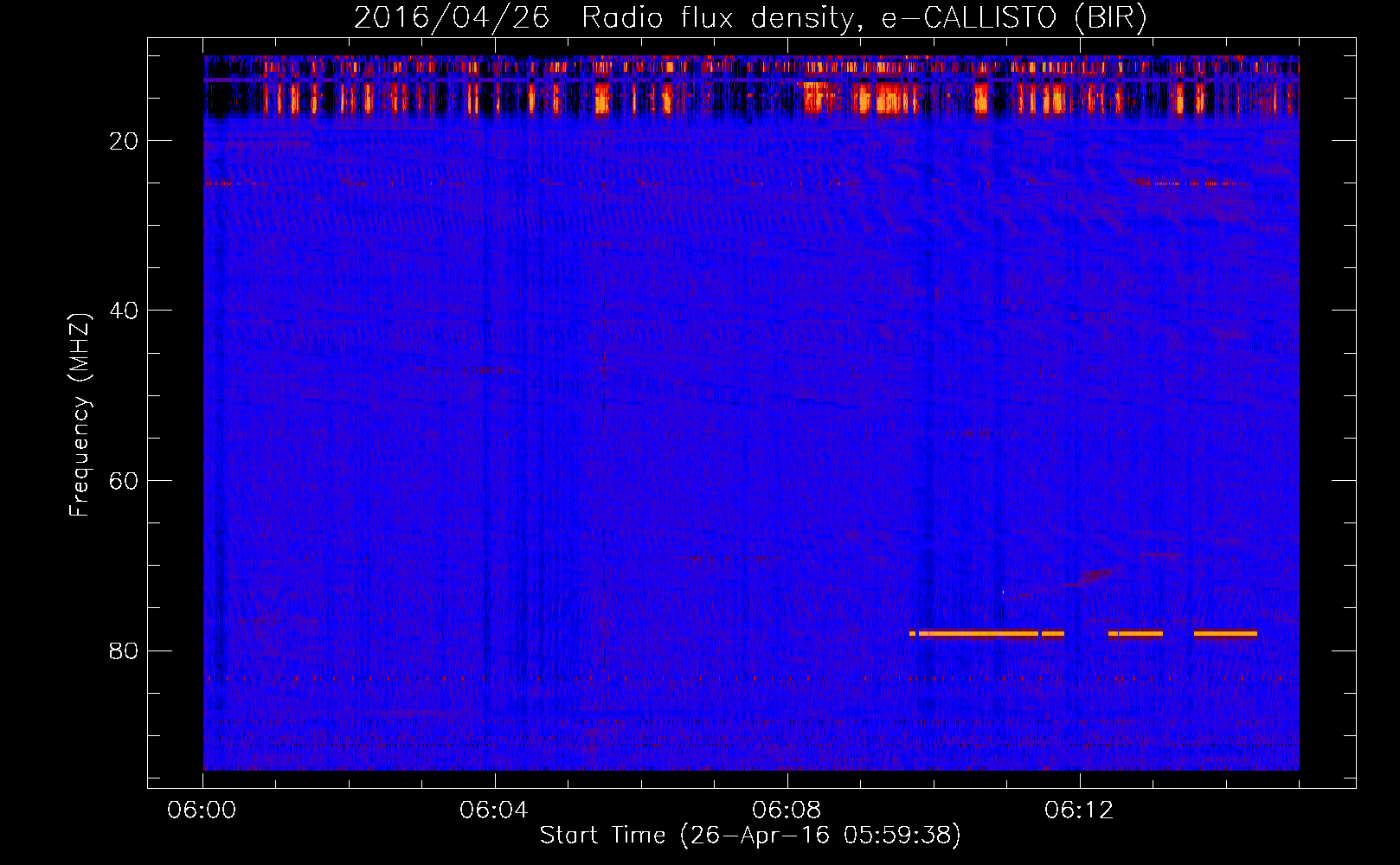
Task: Select the 'Frequency (MHZ)' y-axis label
Action: click(80, 415)
